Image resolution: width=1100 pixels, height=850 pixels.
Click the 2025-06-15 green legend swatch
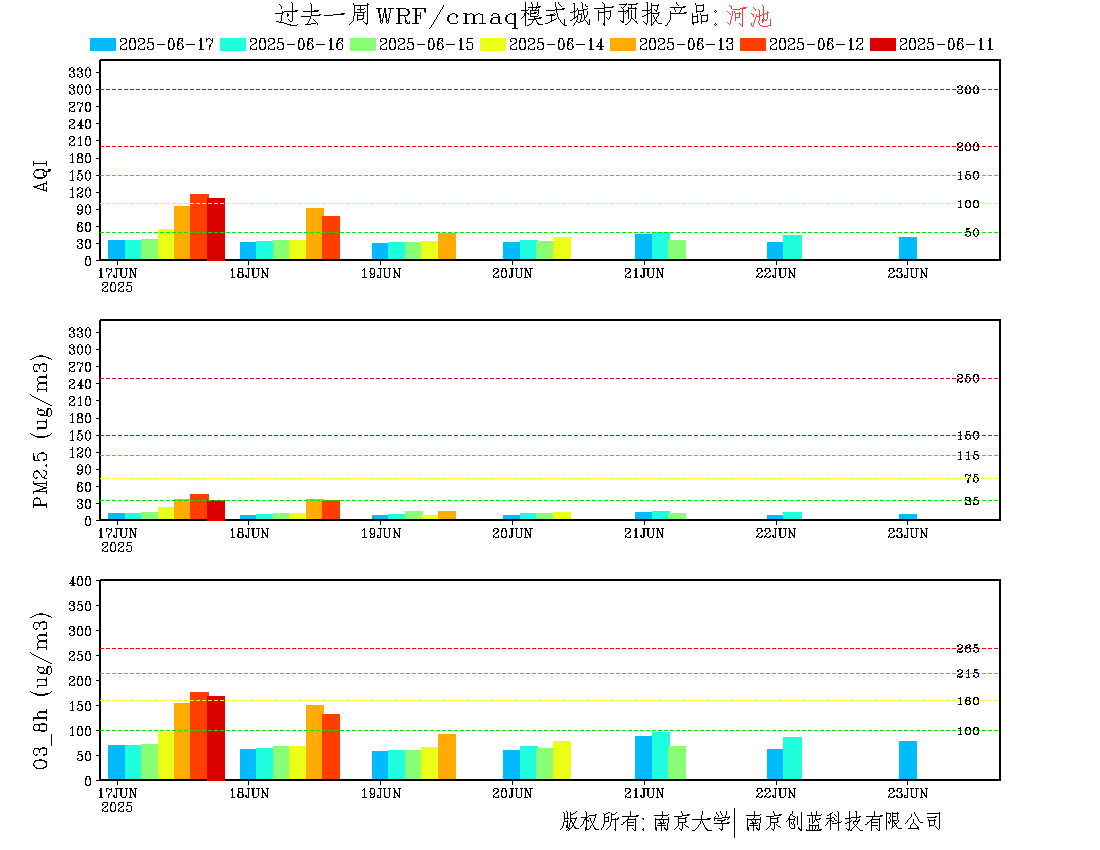363,44
